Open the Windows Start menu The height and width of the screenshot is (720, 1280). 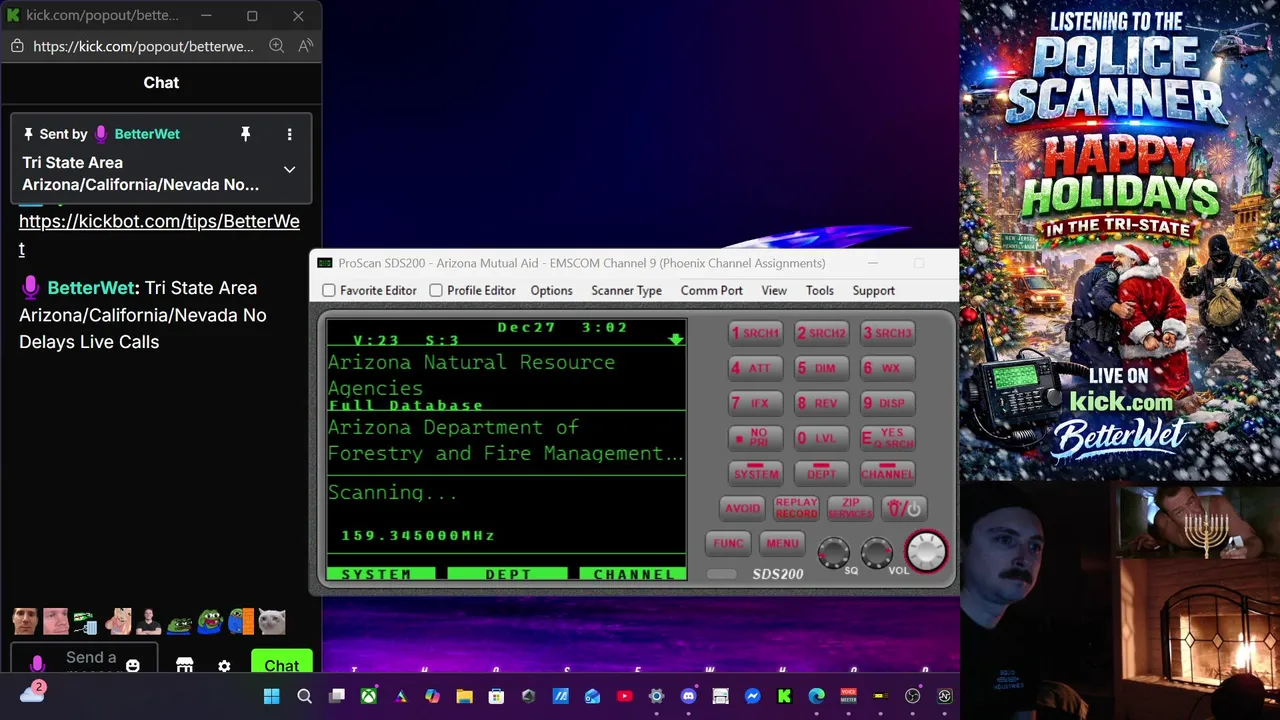coord(272,696)
